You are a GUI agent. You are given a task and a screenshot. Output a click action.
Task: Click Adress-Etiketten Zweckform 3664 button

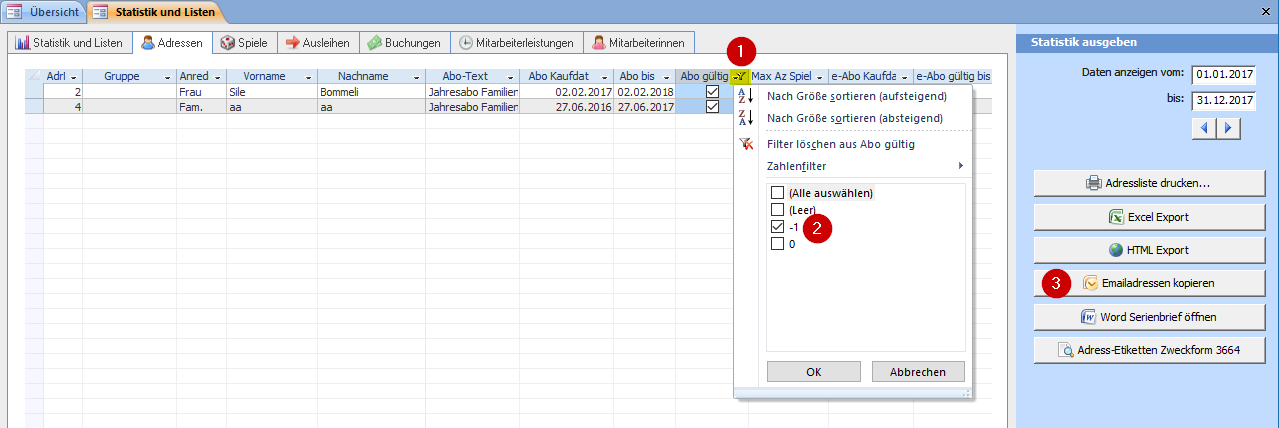(1148, 350)
